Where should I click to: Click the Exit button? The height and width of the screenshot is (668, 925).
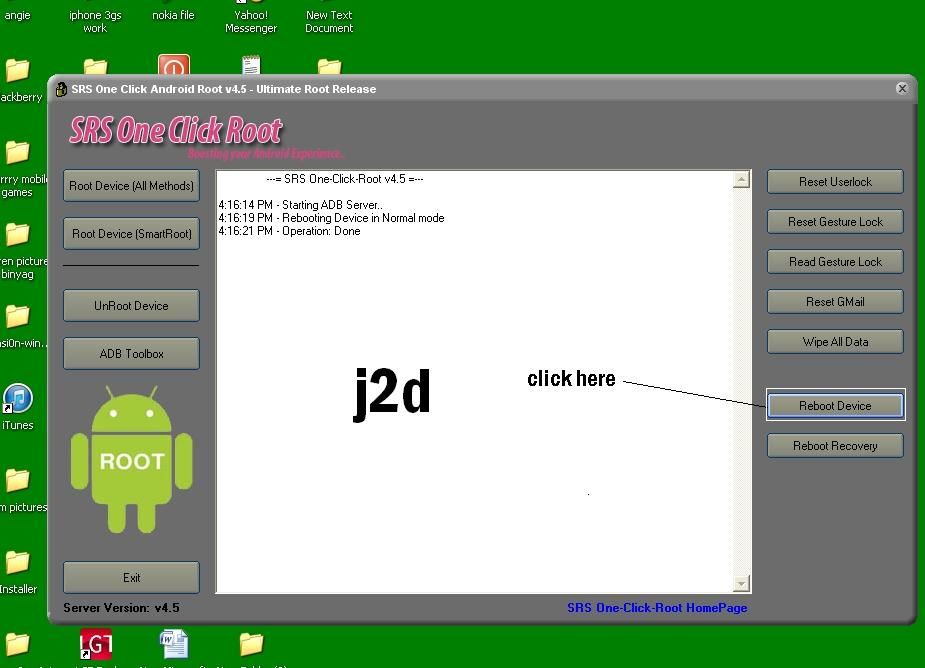coord(131,578)
